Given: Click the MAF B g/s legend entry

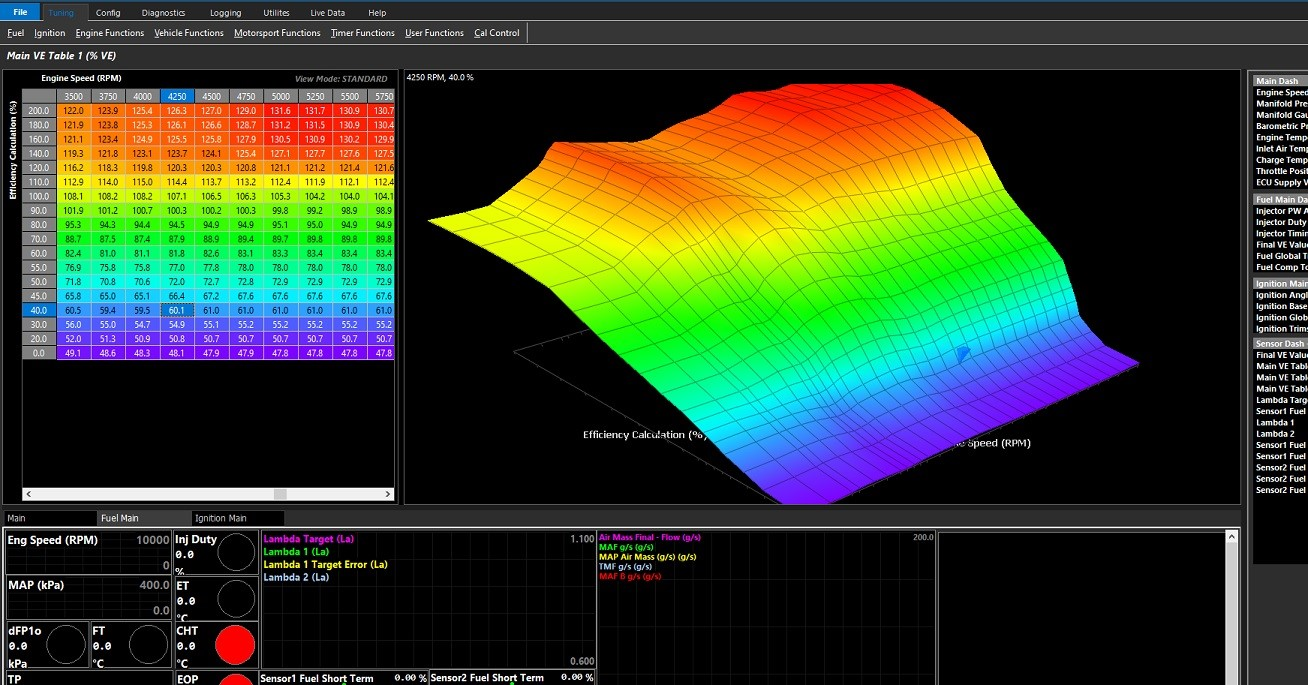Looking at the screenshot, I should click(630, 577).
